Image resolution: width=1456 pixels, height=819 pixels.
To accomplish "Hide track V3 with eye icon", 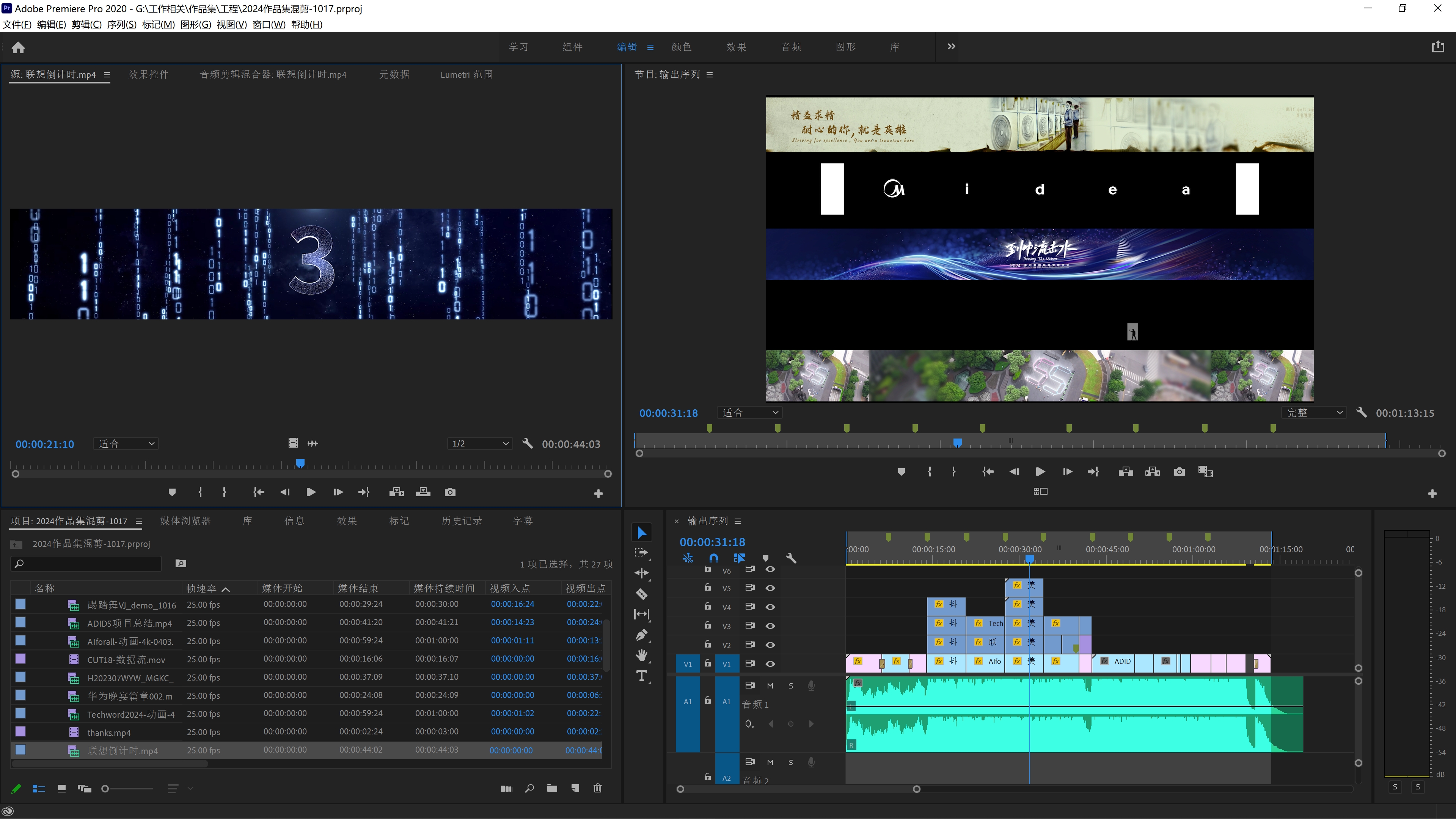I will tap(770, 626).
